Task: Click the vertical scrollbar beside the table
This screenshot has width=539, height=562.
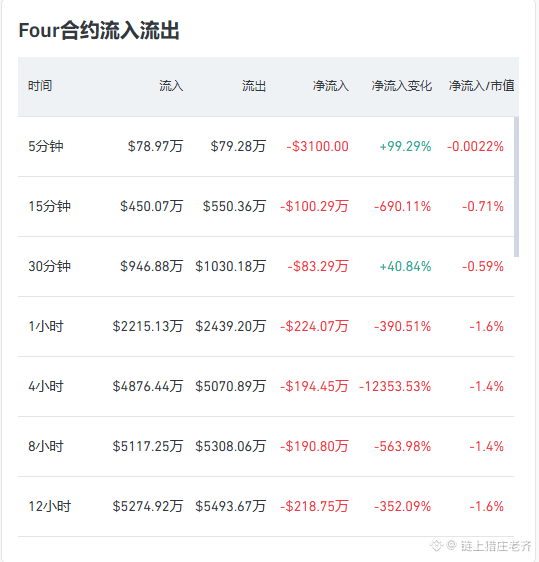Action: [x=516, y=187]
